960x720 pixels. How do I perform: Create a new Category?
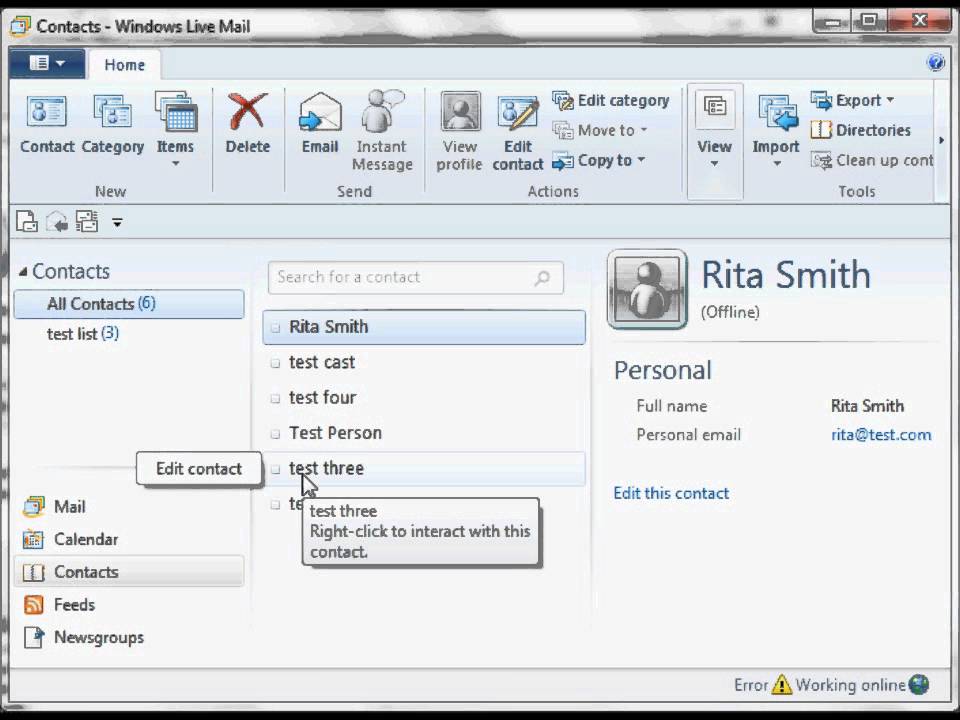point(113,124)
